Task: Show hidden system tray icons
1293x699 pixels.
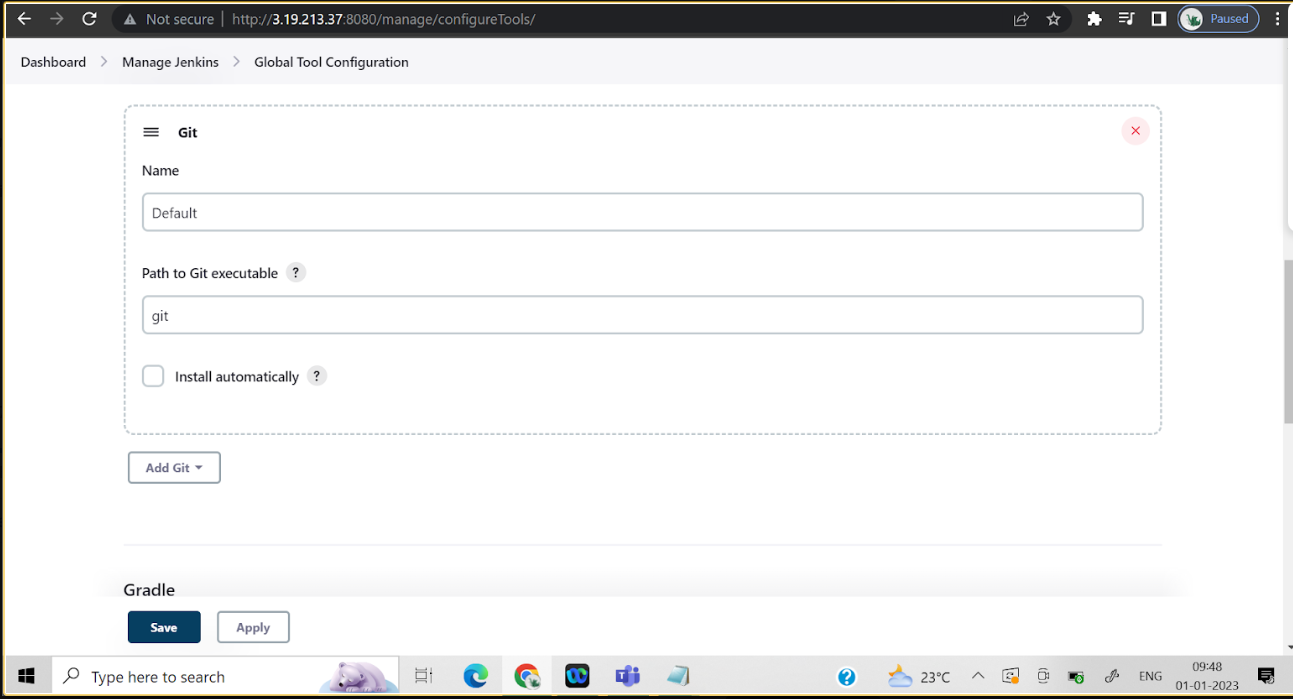Action: (978, 675)
